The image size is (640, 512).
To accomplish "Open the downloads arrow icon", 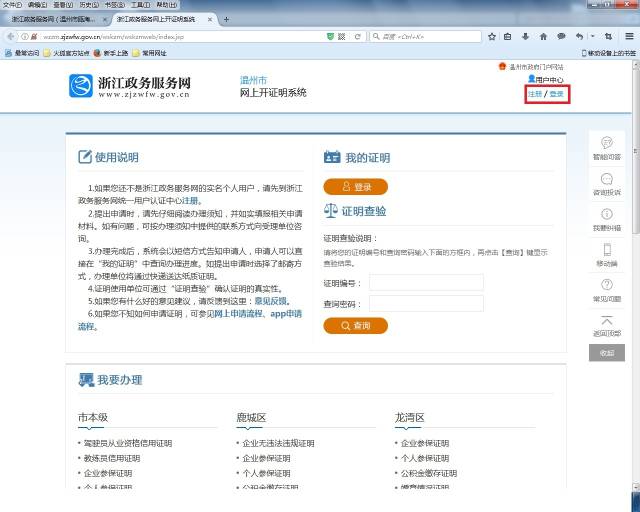I will point(525,37).
